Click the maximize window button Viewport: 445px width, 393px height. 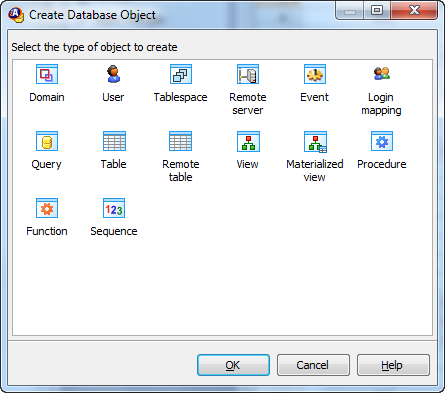tap(377, 10)
